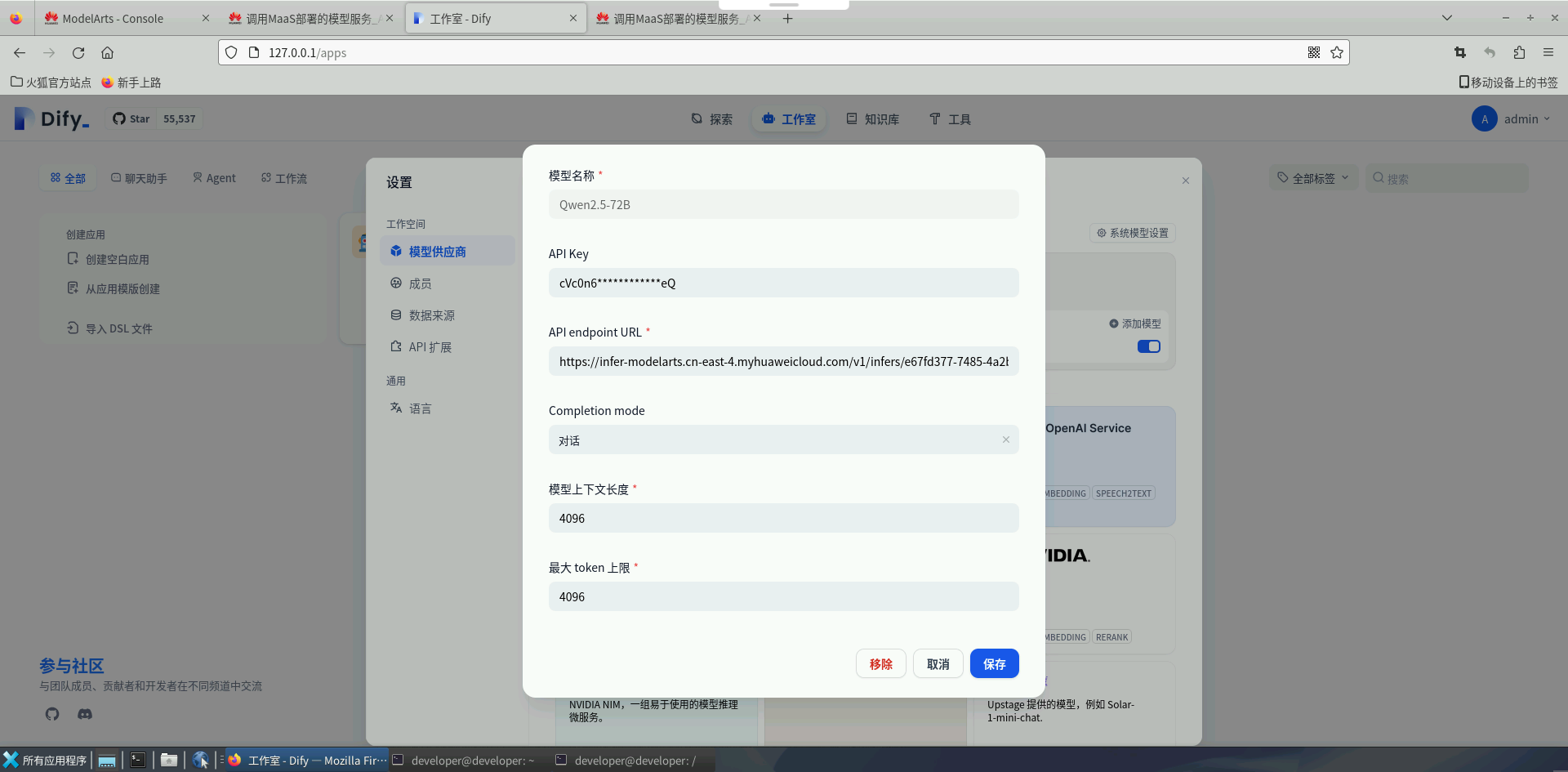Viewport: 1568px width, 772px height.
Task: Open the 火狐官方站点 bookmark folder
Action: click(51, 83)
